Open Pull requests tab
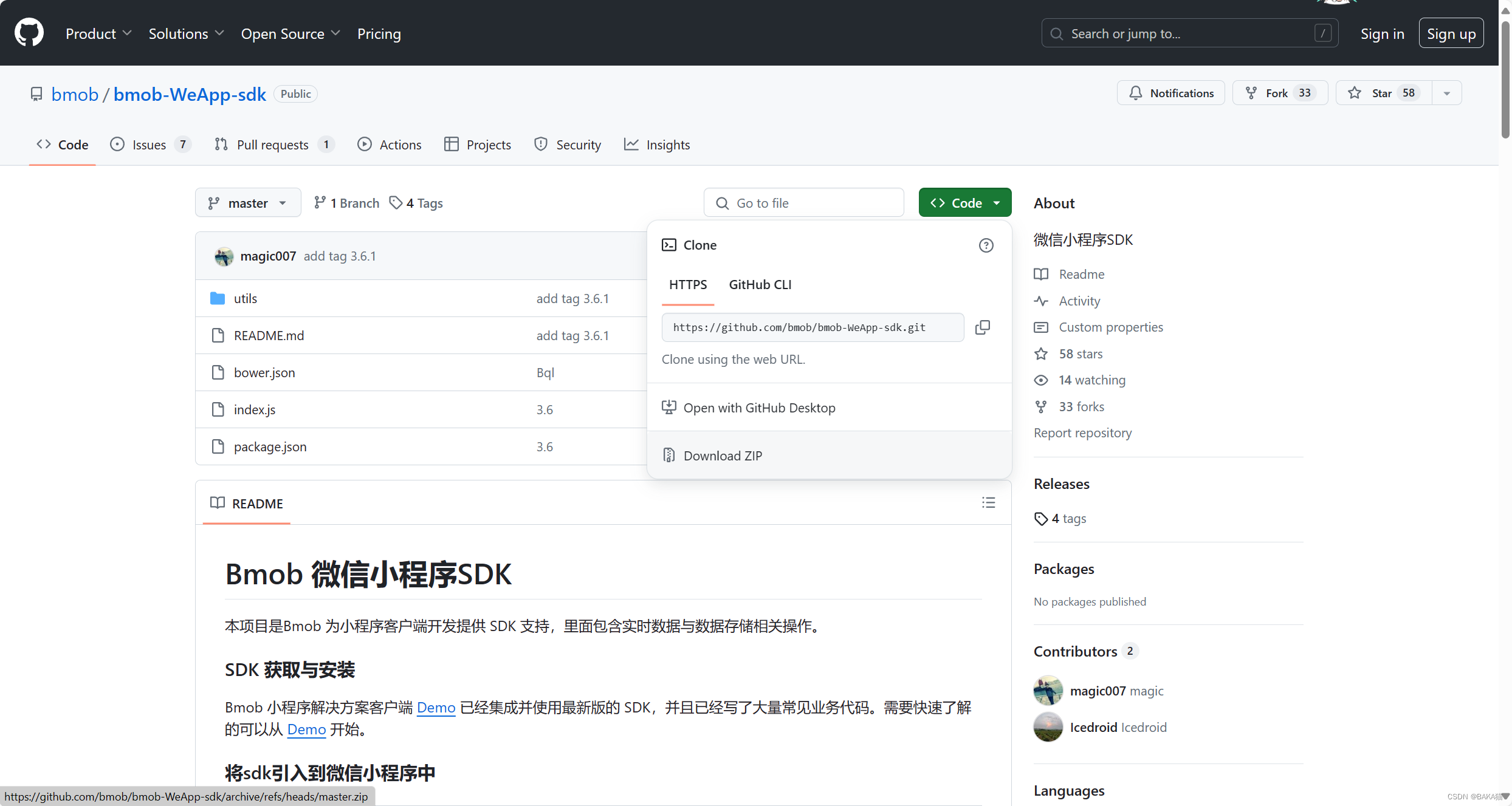 (273, 145)
